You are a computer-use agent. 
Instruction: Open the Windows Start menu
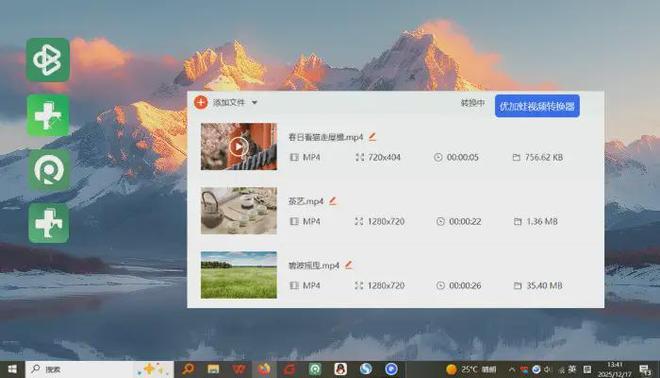[x=12, y=369]
